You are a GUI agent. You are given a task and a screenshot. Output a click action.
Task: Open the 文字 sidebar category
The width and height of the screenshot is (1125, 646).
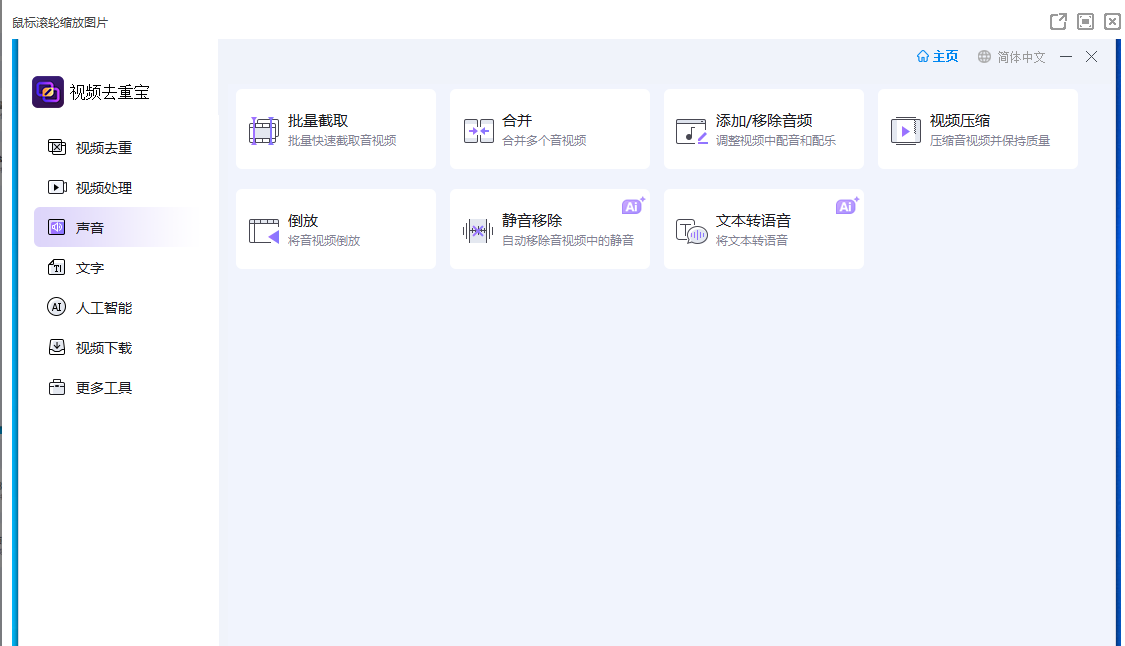coord(90,268)
